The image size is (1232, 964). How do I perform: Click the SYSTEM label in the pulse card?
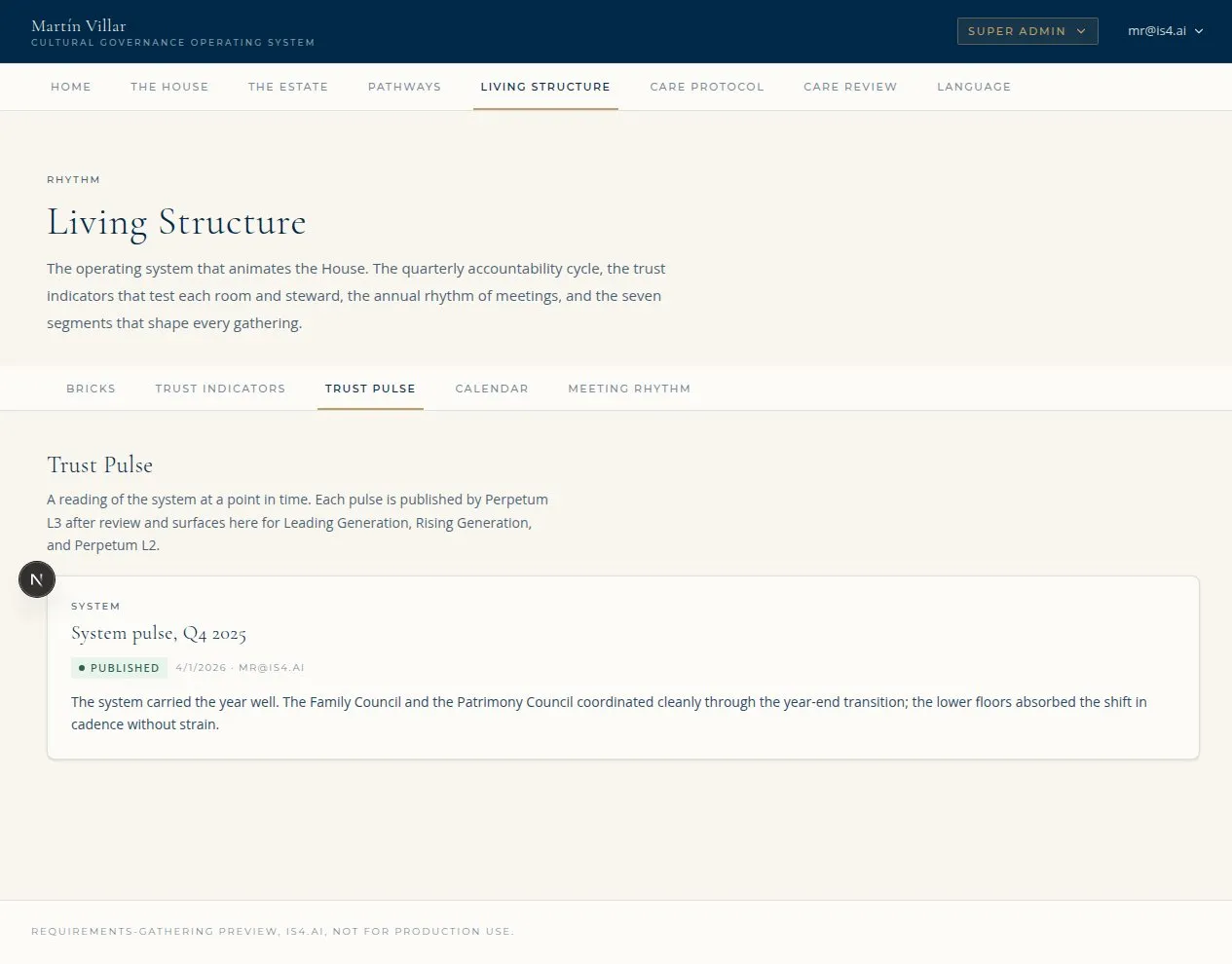point(95,607)
